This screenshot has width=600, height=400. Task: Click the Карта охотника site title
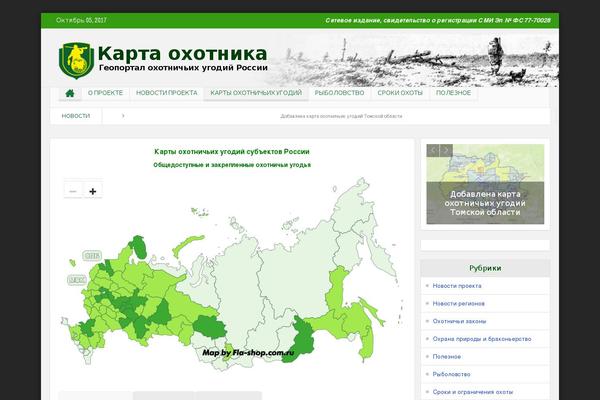(x=183, y=54)
